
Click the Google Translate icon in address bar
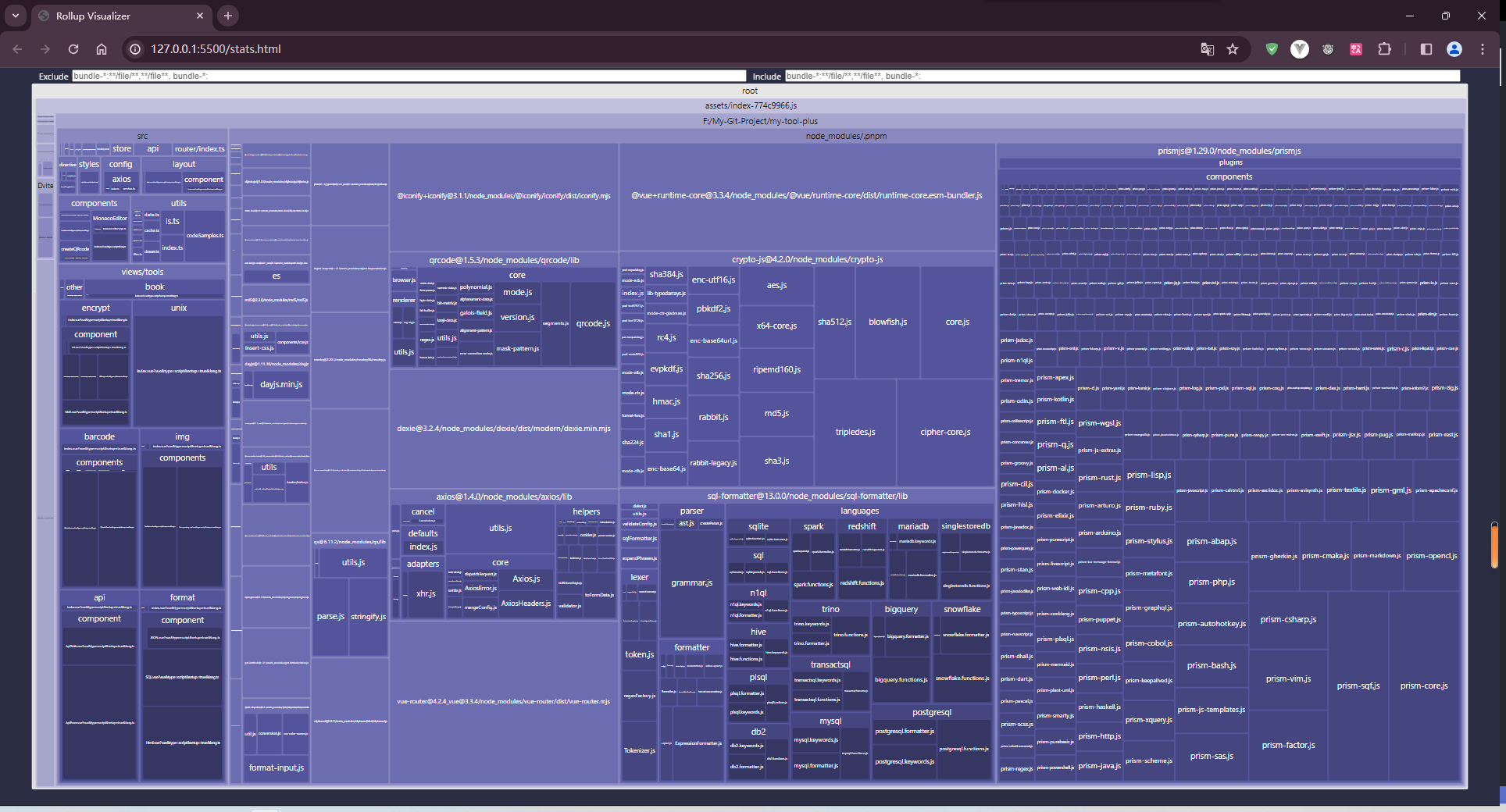click(1207, 49)
